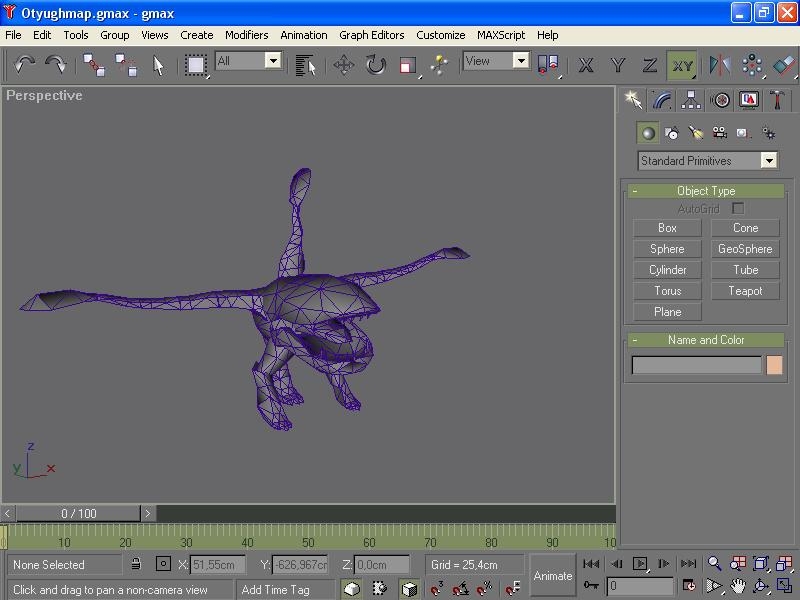The width and height of the screenshot is (800, 600).
Task: Pick the Pan hand viewport tool
Action: tap(738, 586)
